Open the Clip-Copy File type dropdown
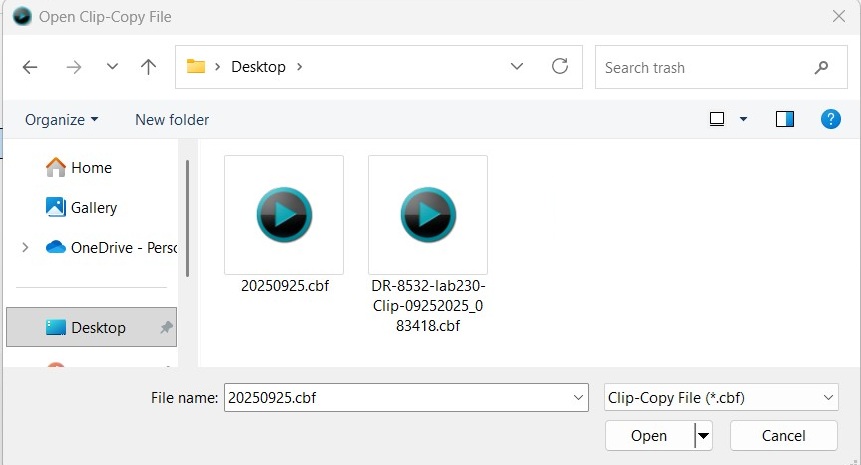Screen dimensions: 861x465 pos(721,397)
